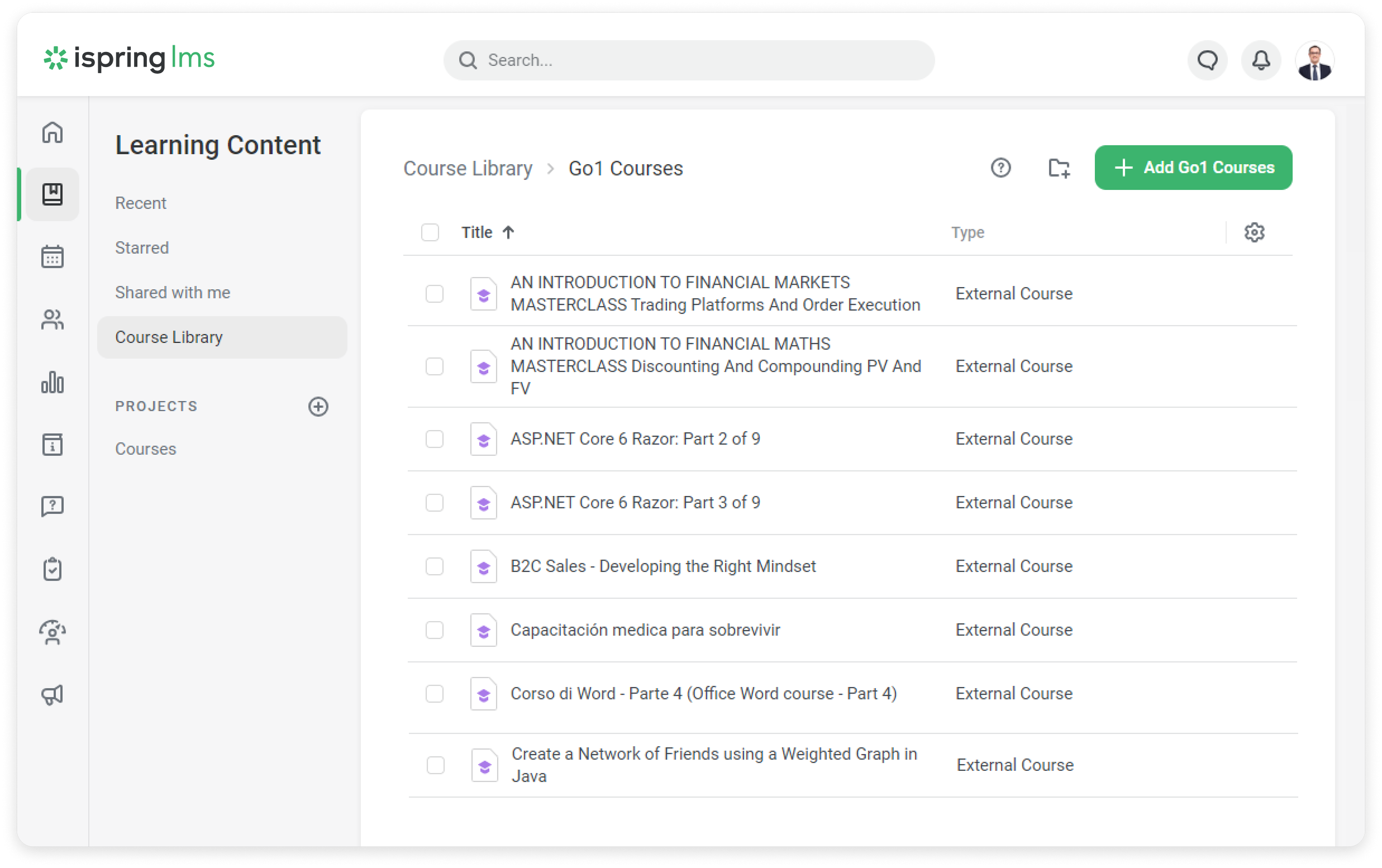The width and height of the screenshot is (1382, 868).
Task: Open table column settings gear
Action: [x=1254, y=232]
